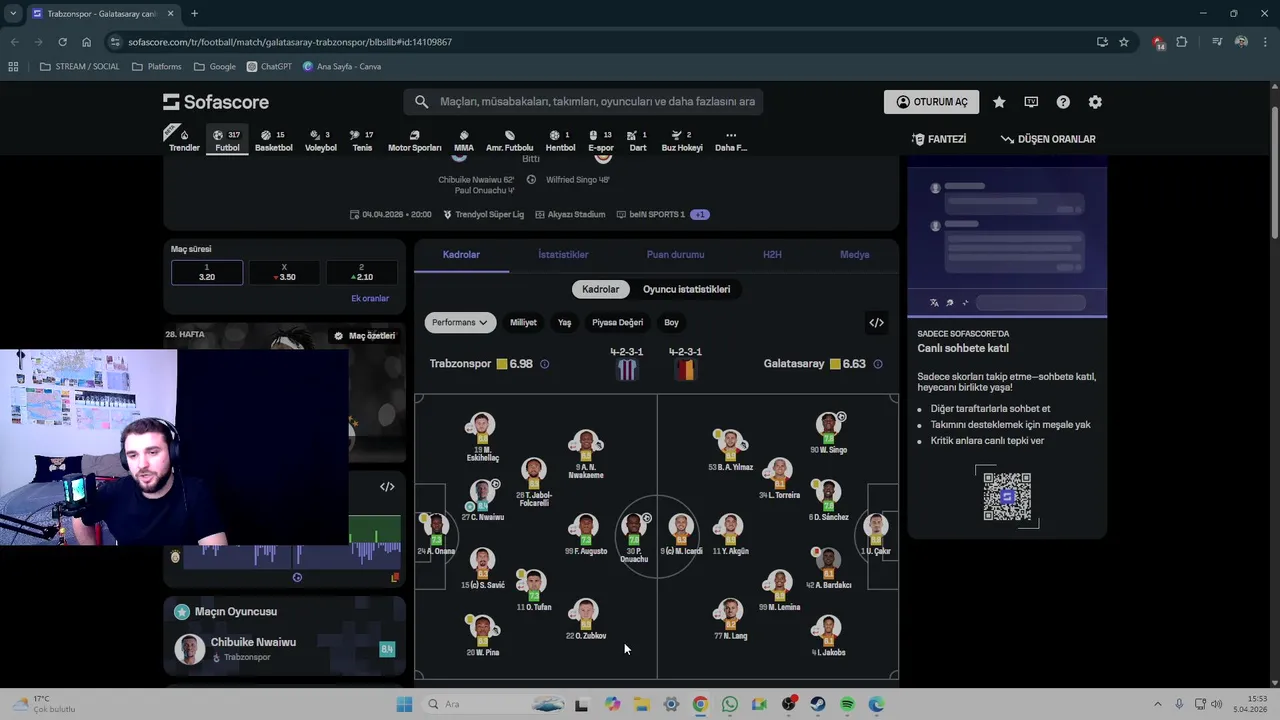Click the OTURUM AÇ login button

point(931,102)
